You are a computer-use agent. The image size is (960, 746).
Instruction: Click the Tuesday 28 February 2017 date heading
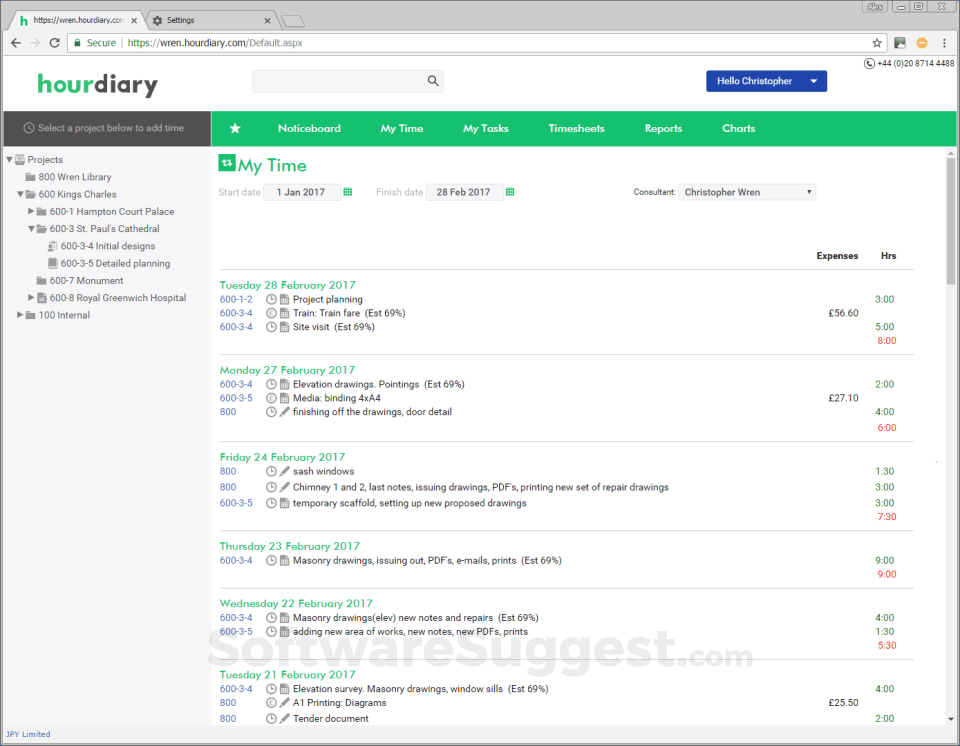point(287,285)
